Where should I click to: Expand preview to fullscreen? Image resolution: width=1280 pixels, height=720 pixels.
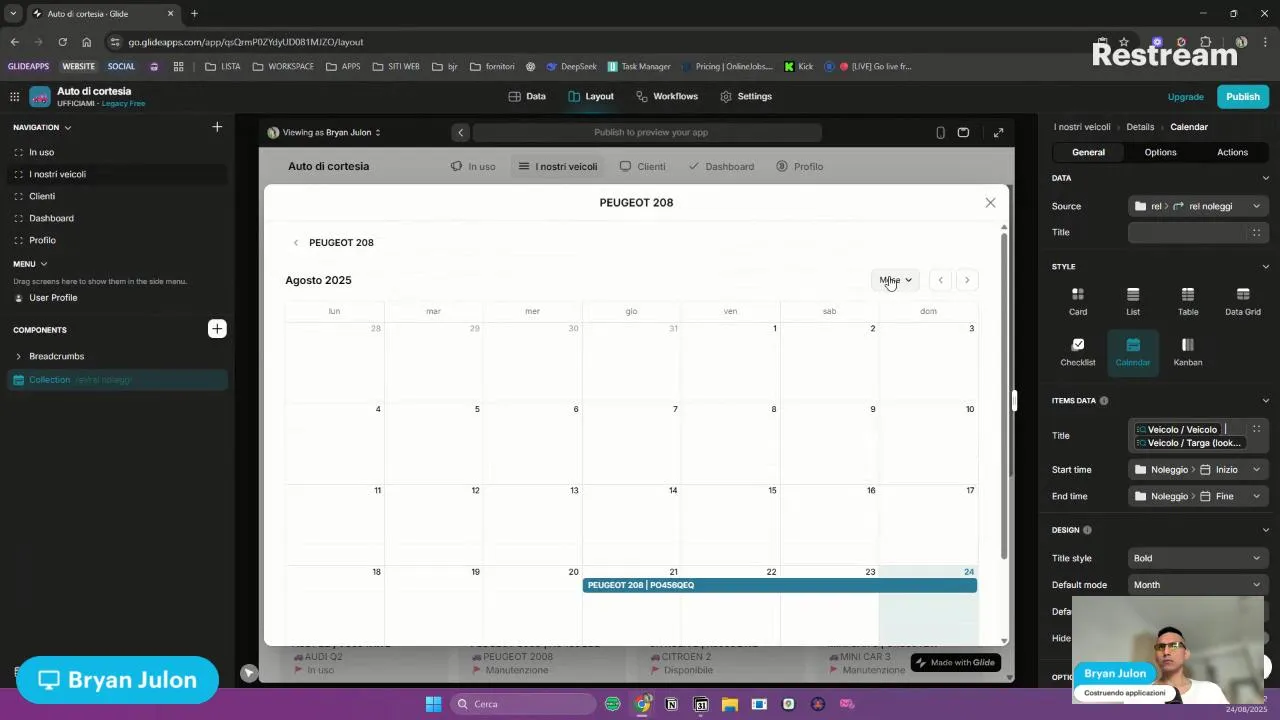pos(998,132)
